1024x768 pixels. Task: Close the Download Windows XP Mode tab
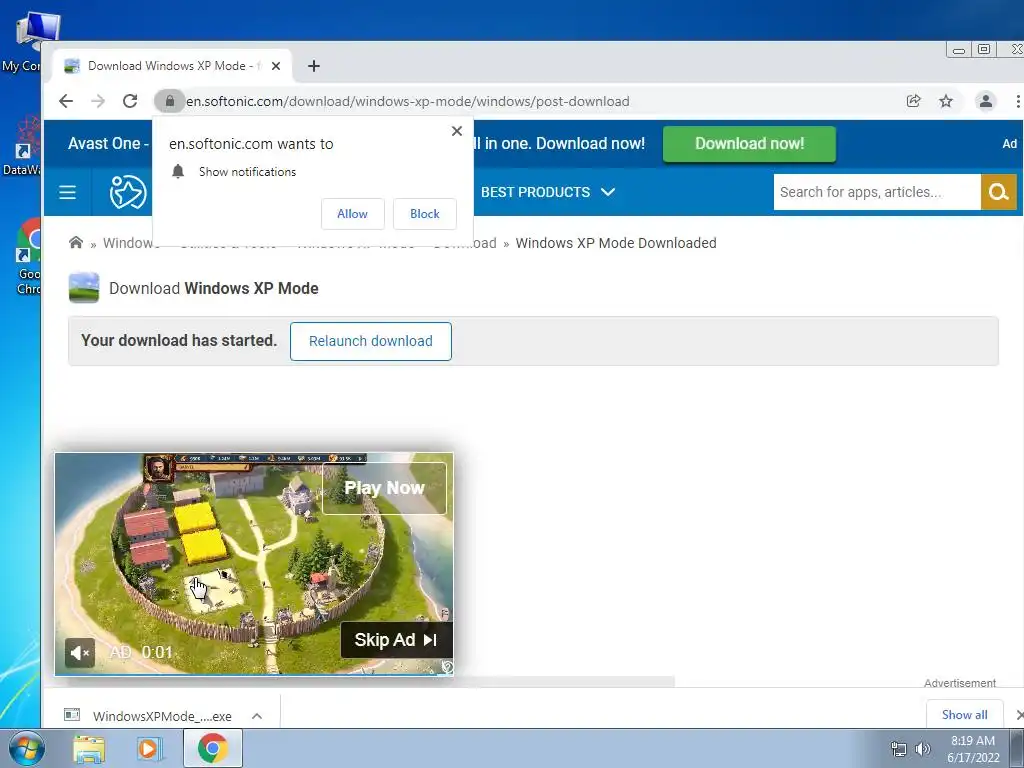click(x=276, y=66)
